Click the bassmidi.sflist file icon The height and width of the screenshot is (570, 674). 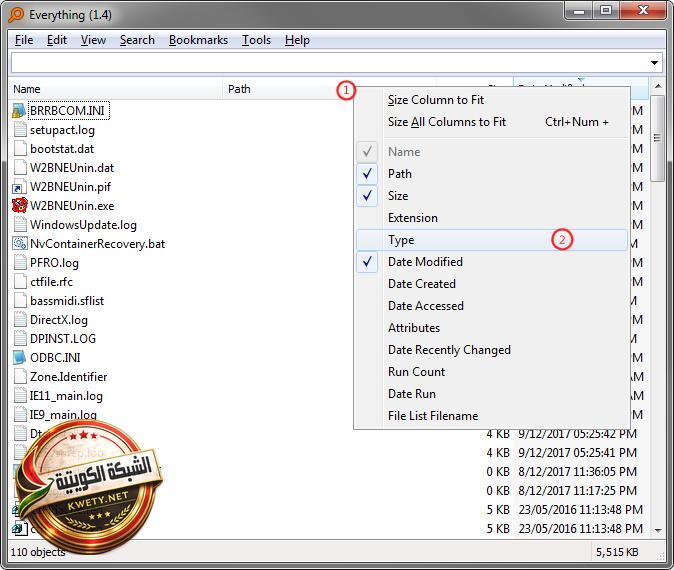[19, 301]
